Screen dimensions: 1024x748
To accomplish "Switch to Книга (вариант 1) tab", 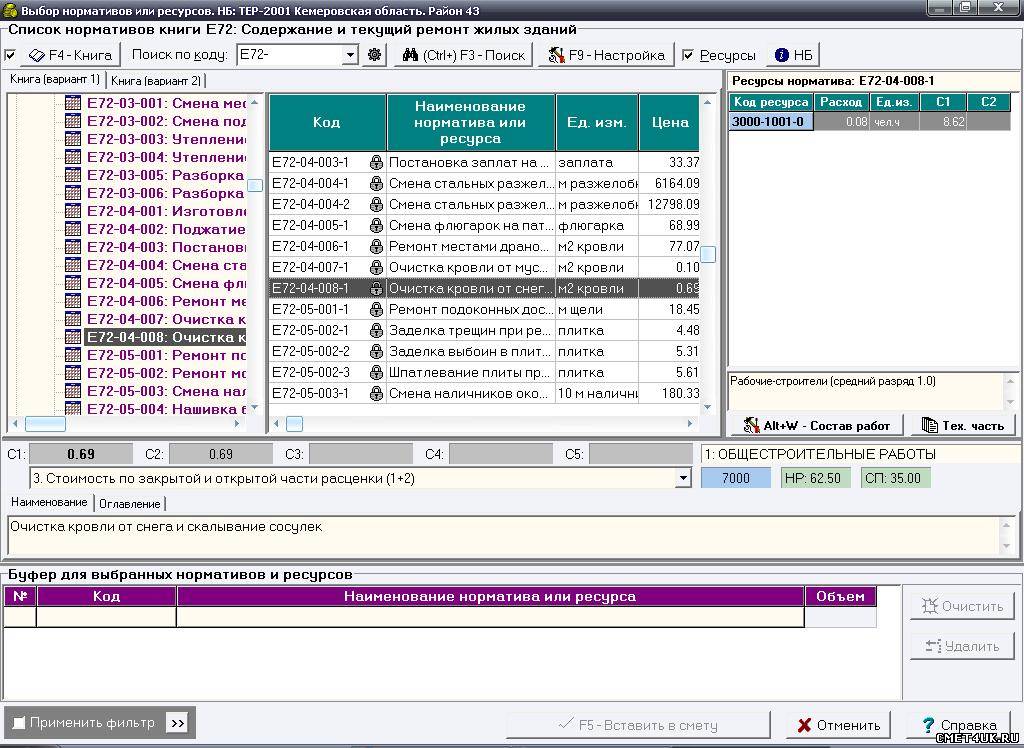I will tap(54, 80).
